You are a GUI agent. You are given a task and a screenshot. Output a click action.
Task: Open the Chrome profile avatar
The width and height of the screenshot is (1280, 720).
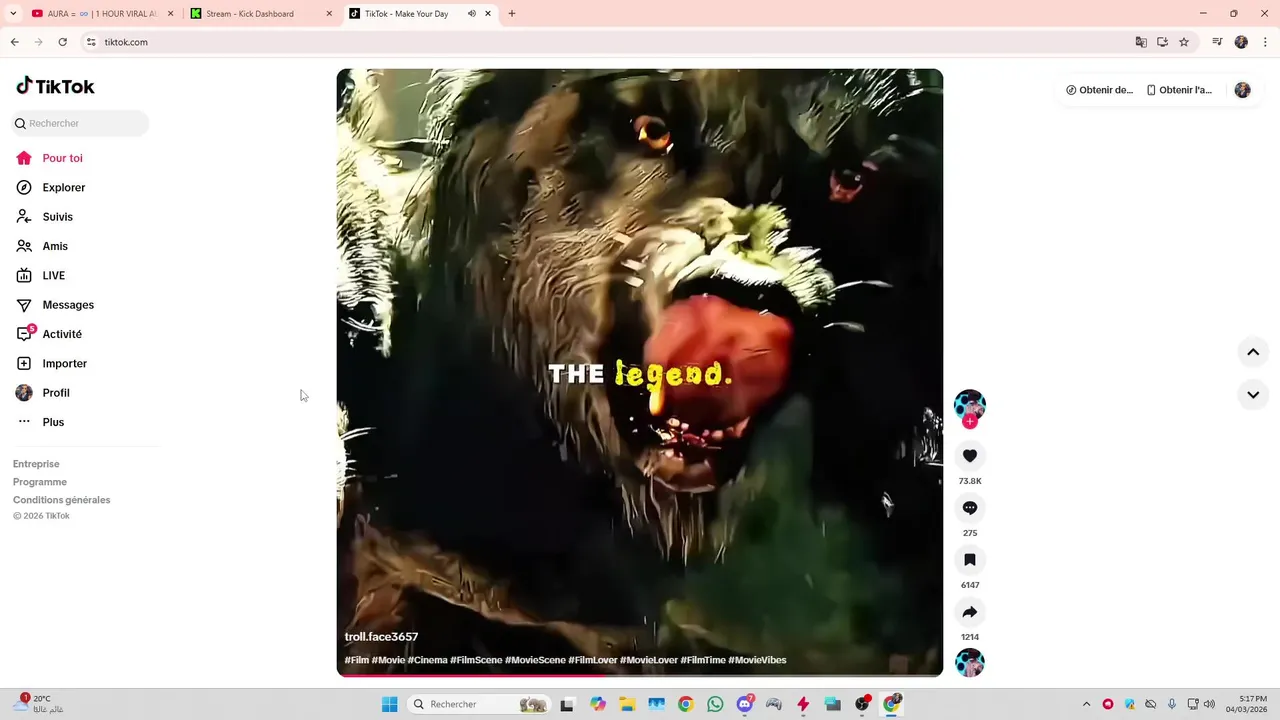(1241, 42)
